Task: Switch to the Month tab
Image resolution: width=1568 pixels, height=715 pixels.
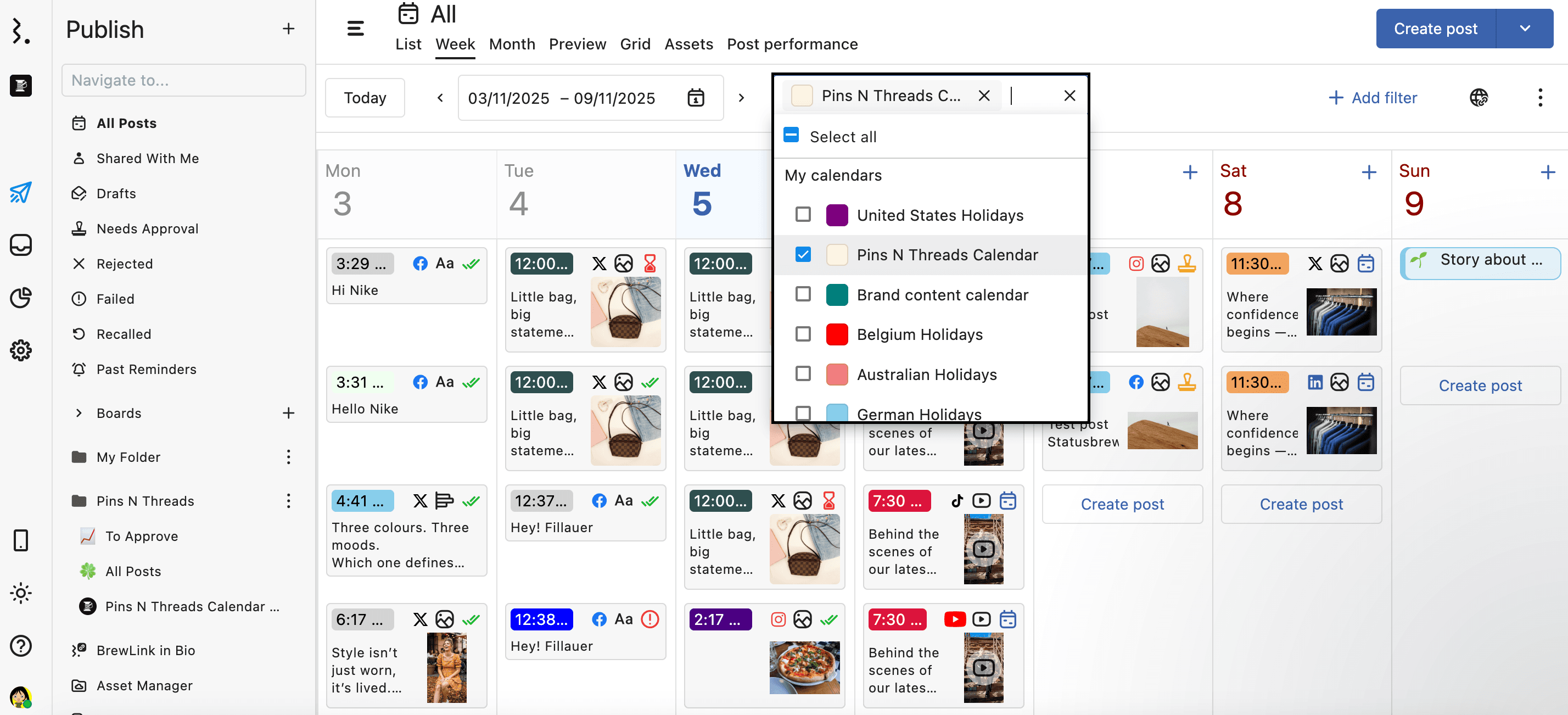Action: [x=511, y=44]
